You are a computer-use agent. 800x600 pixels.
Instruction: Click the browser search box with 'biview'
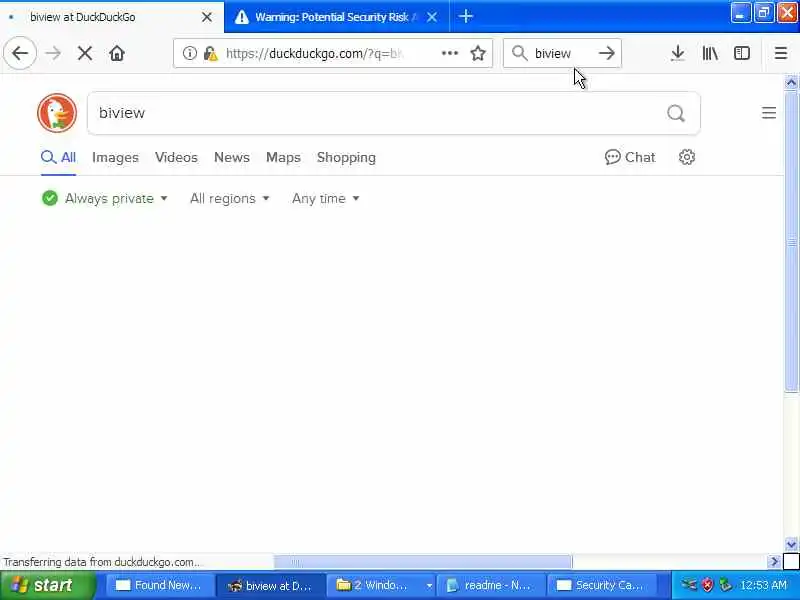[561, 53]
